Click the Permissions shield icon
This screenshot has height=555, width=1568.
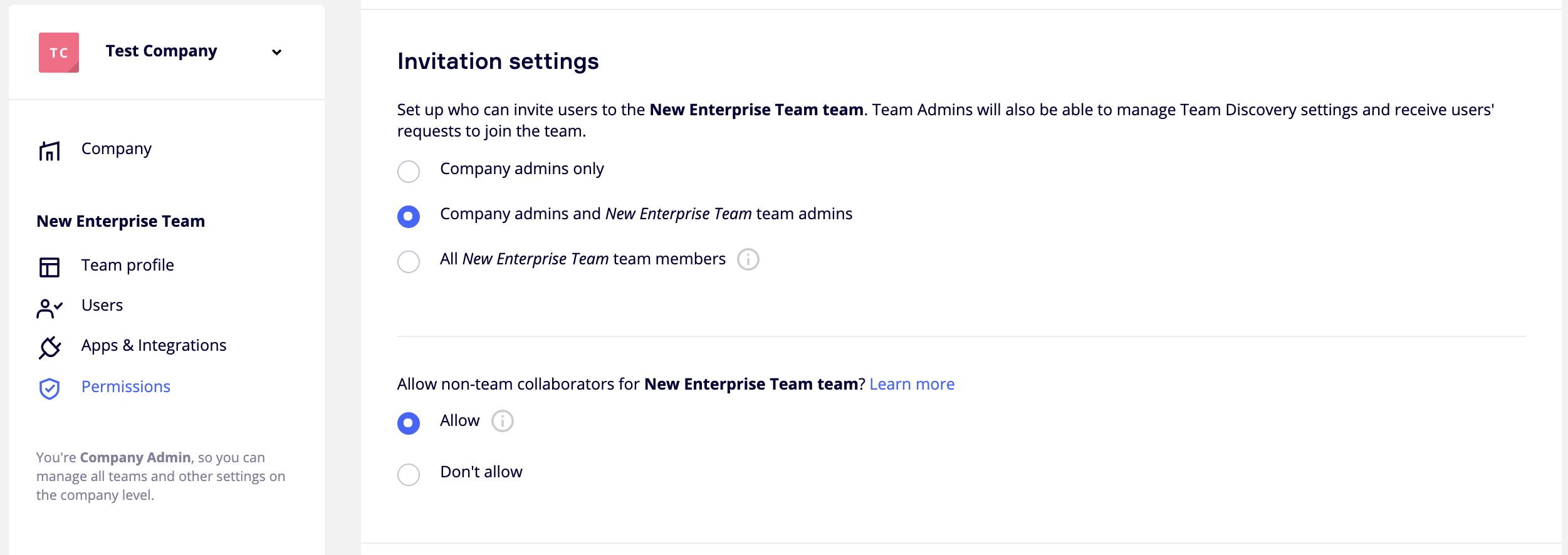(50, 389)
